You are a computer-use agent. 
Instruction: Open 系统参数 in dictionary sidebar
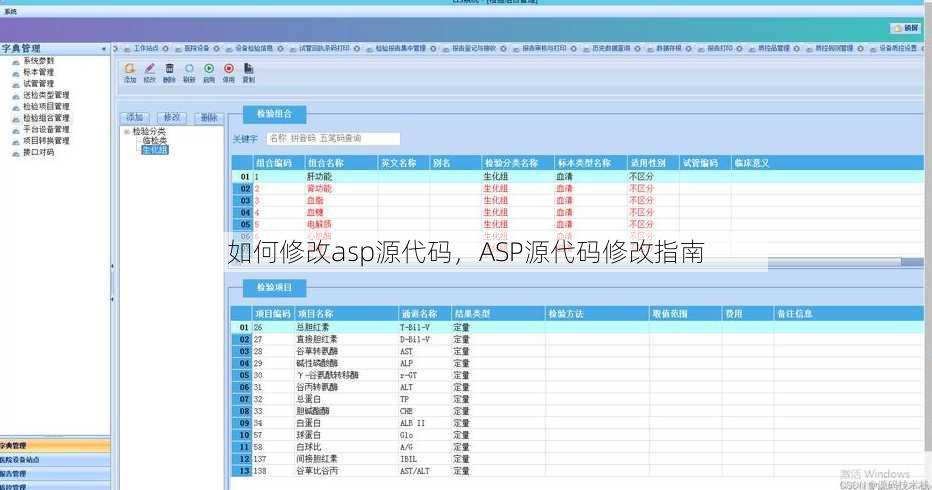tap(38, 61)
